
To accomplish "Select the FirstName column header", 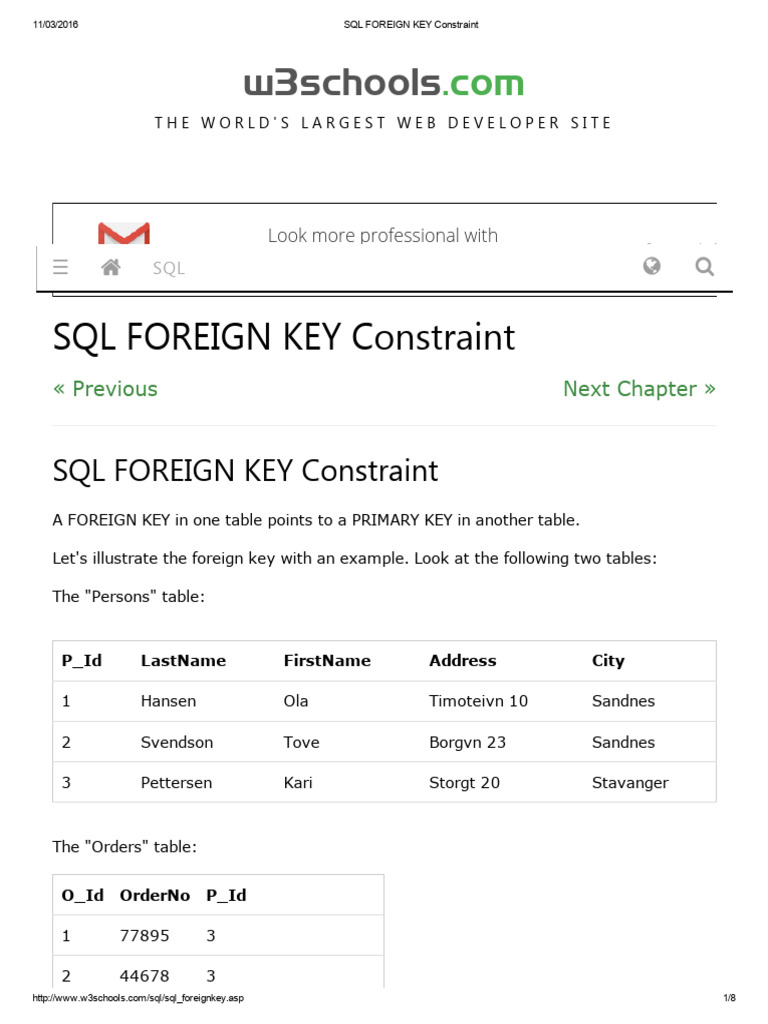I will pyautogui.click(x=327, y=661).
